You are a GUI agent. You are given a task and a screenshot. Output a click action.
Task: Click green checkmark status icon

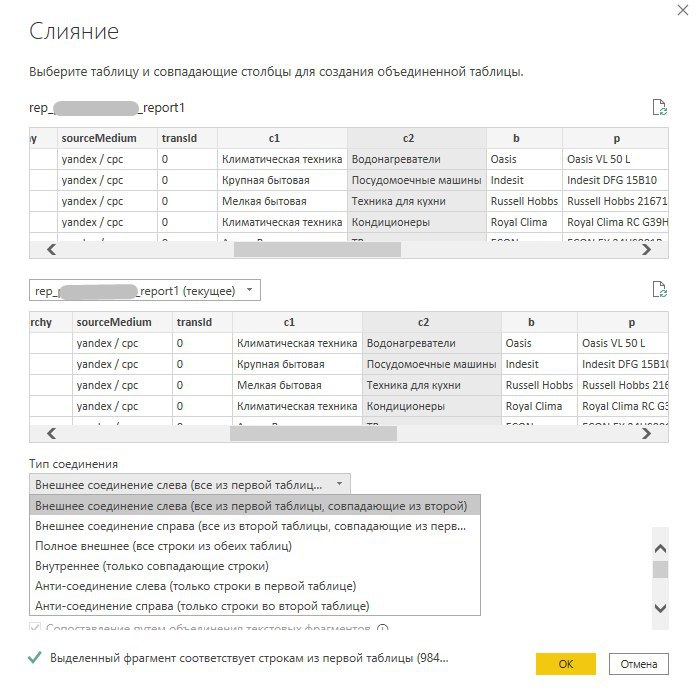click(35, 657)
